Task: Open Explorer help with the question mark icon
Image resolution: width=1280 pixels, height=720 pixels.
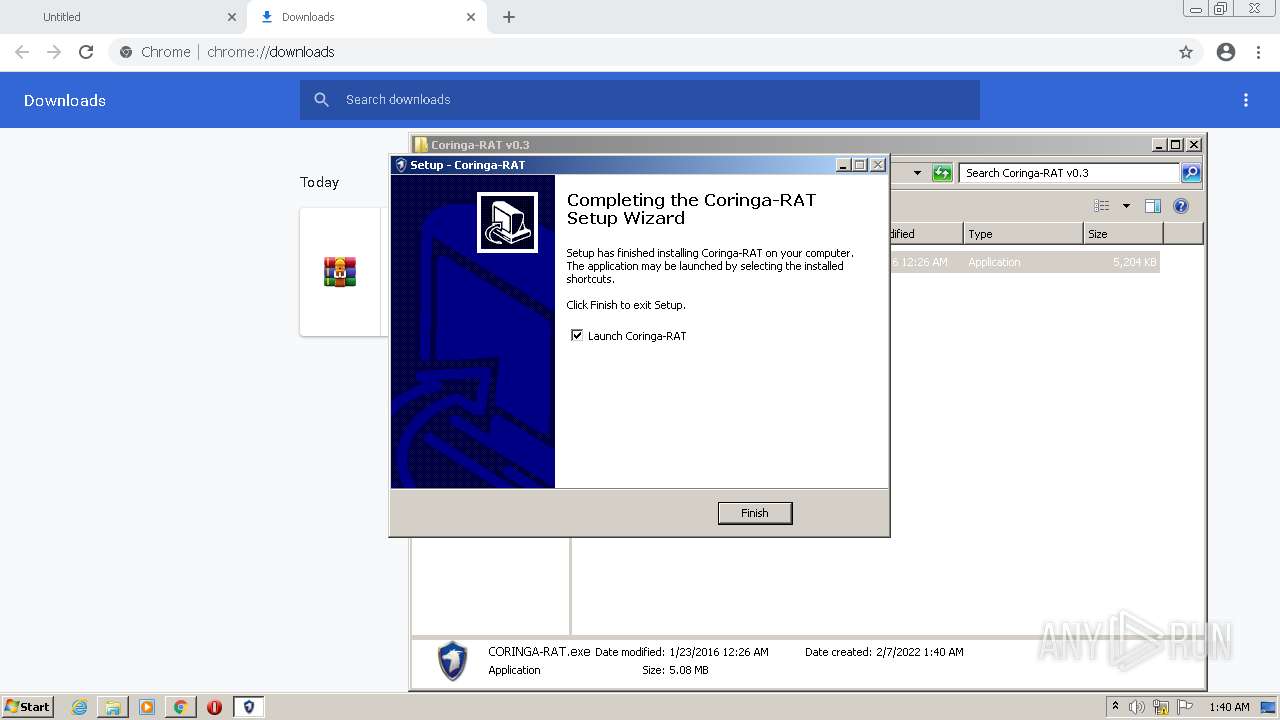Action: [1181, 206]
